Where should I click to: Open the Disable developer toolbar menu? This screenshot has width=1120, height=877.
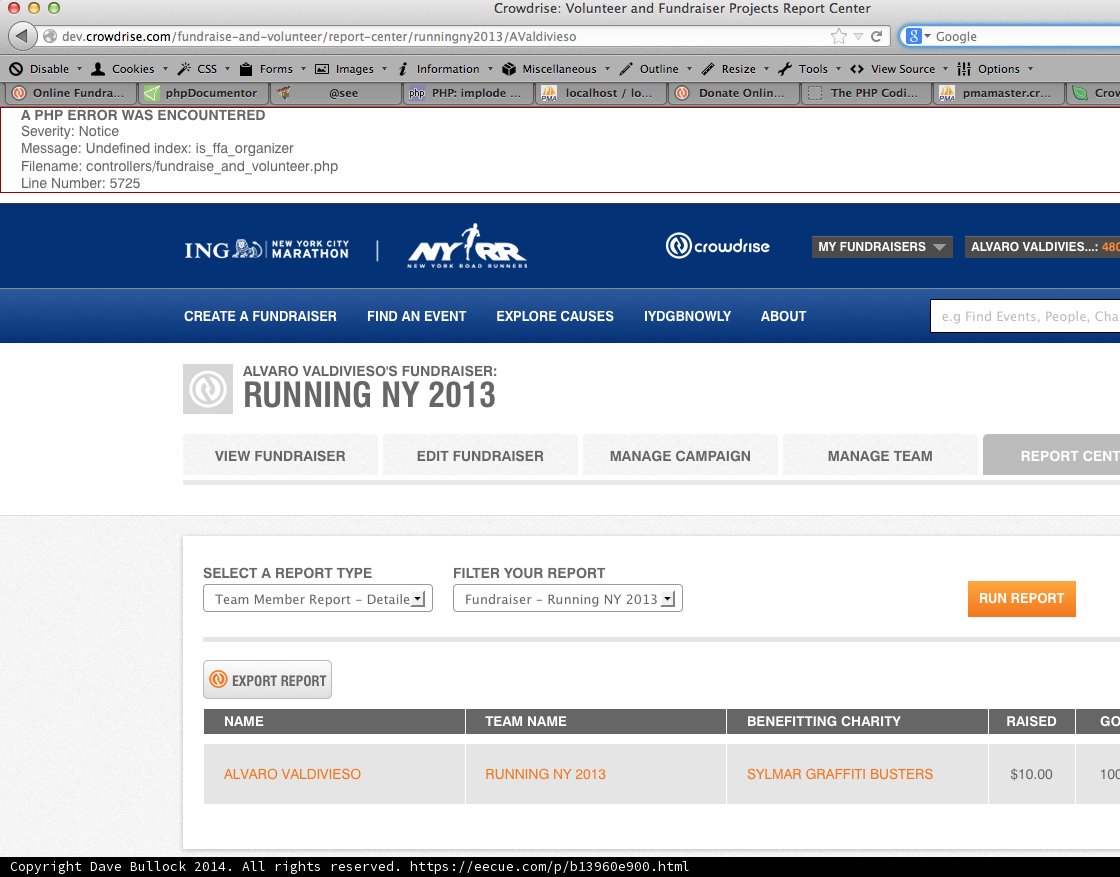click(45, 69)
